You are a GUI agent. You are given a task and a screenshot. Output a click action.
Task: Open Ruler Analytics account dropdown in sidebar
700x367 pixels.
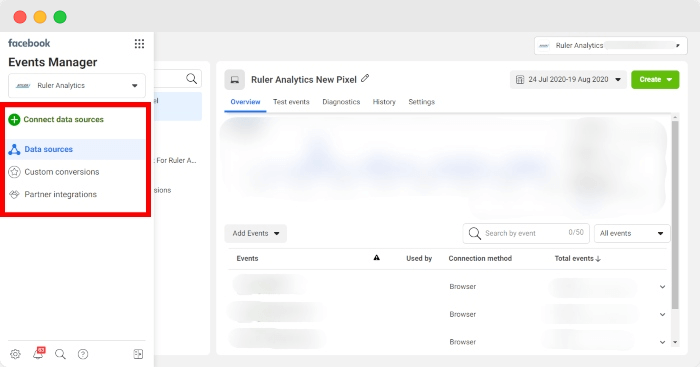click(77, 86)
